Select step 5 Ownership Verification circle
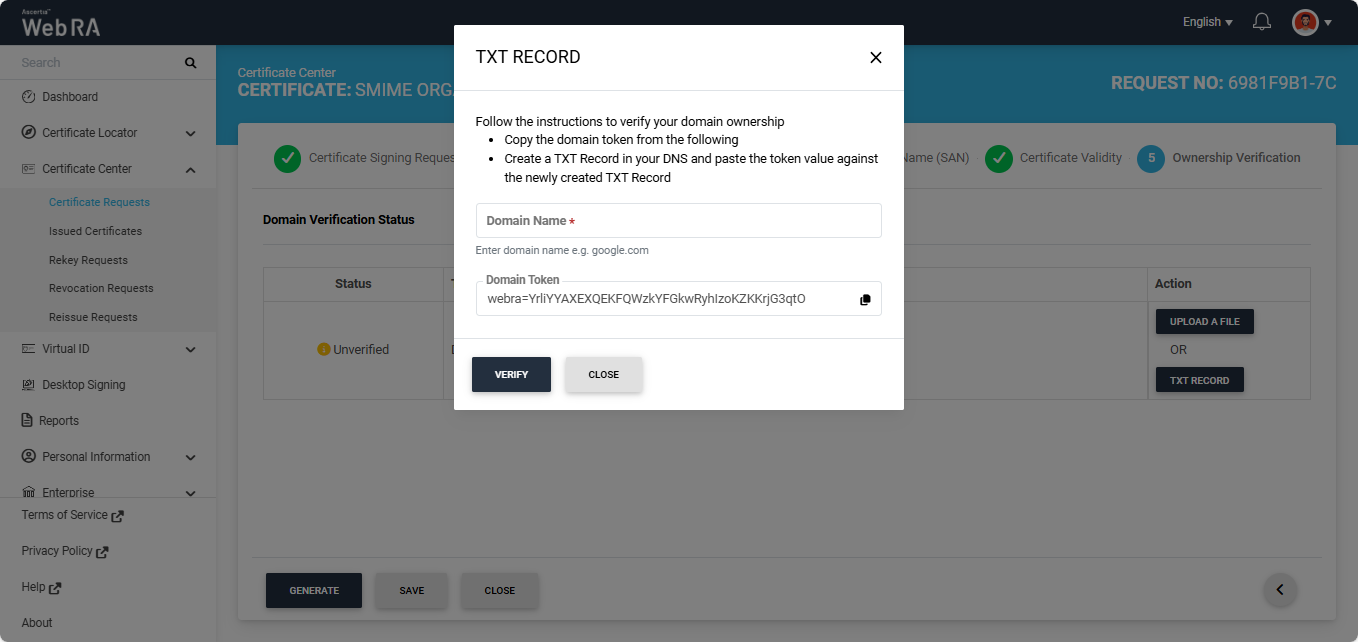Image resolution: width=1358 pixels, height=642 pixels. (x=1151, y=158)
